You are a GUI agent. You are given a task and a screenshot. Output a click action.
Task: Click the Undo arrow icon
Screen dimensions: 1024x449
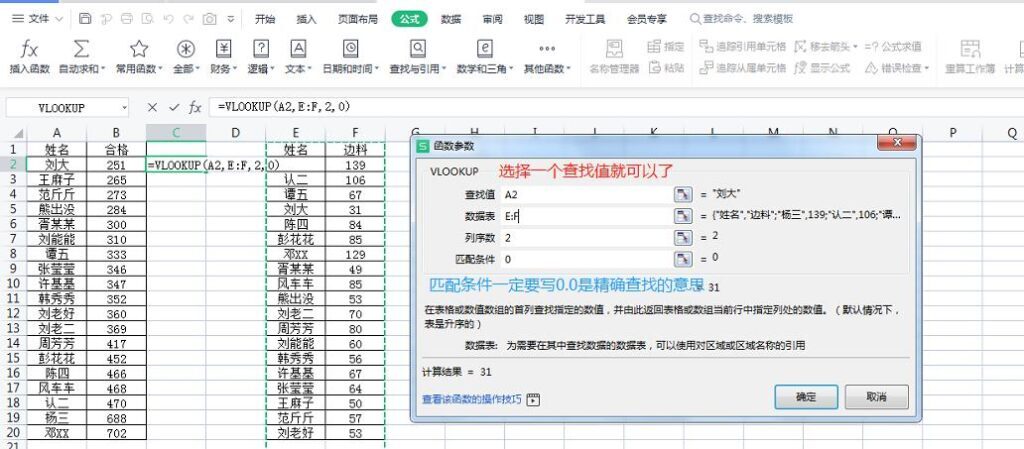click(x=168, y=19)
